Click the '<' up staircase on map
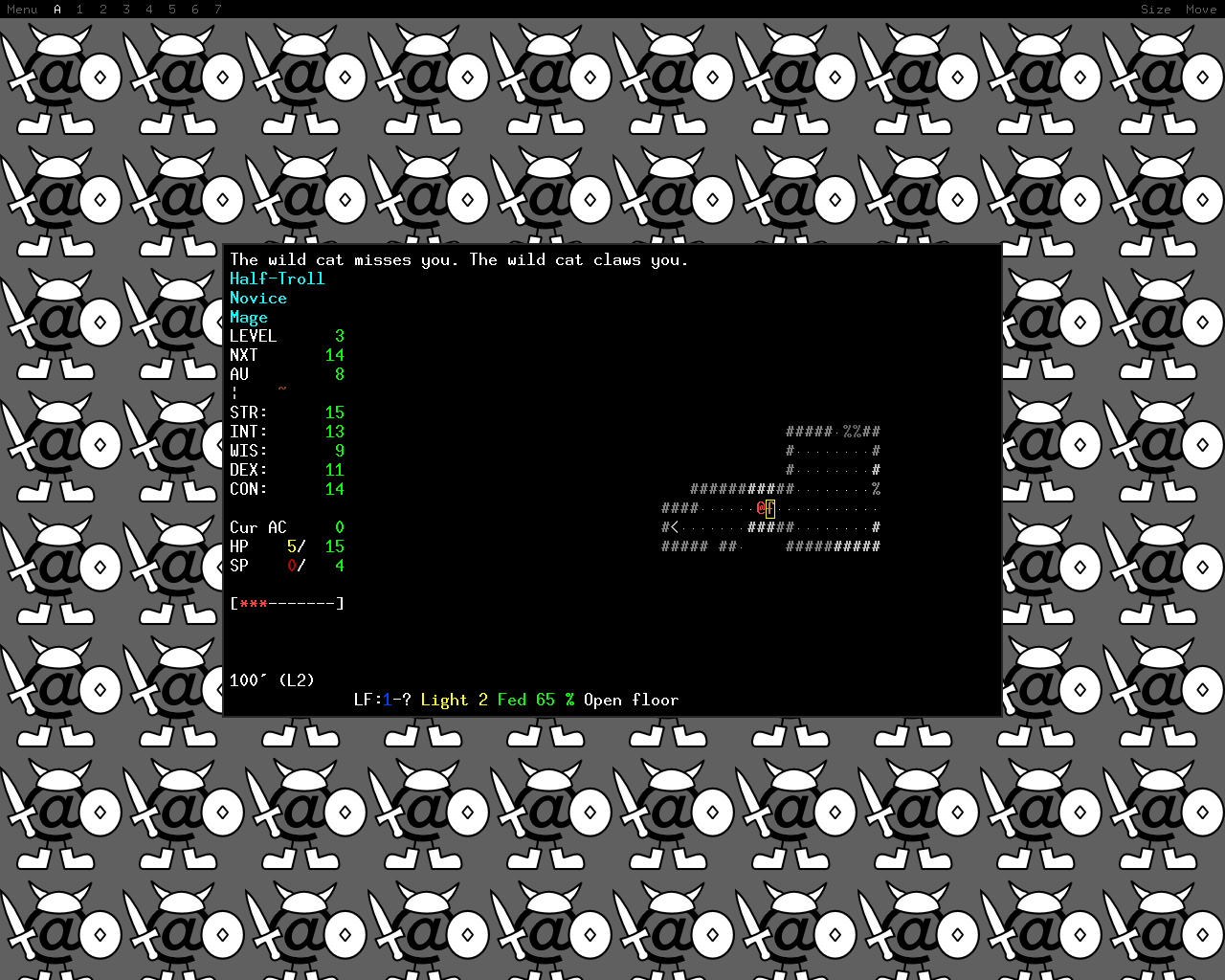1225x980 pixels. tap(675, 527)
